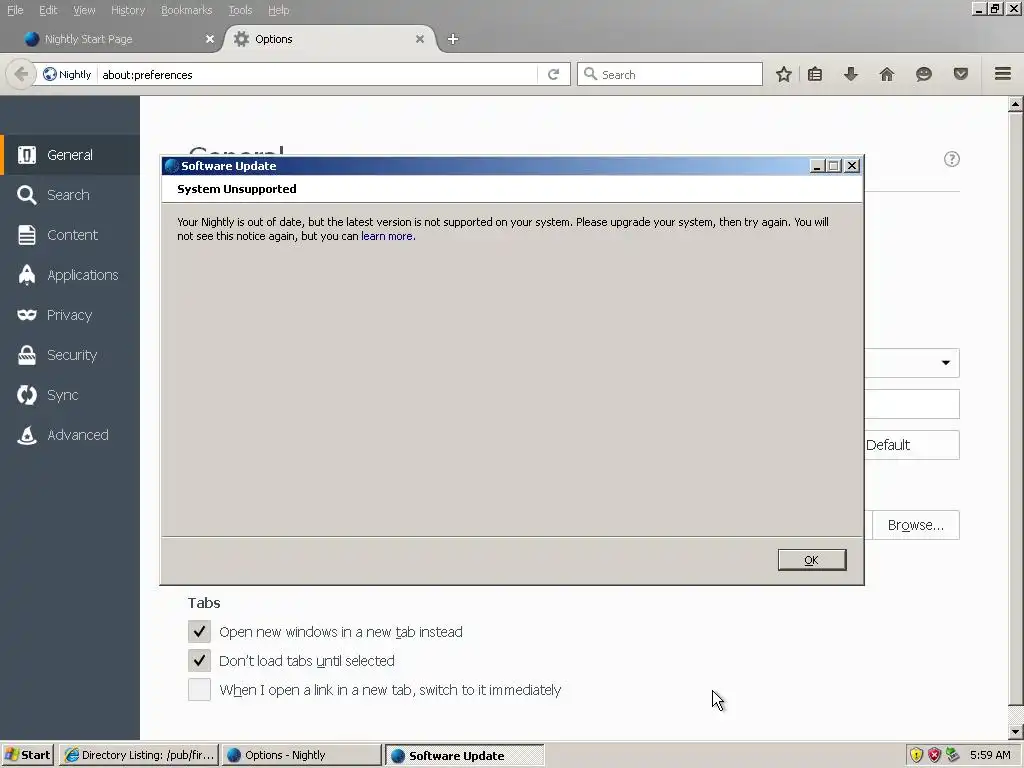Click the about:preferences address bar
Viewport: 1024px width, 768px height.
tap(319, 74)
